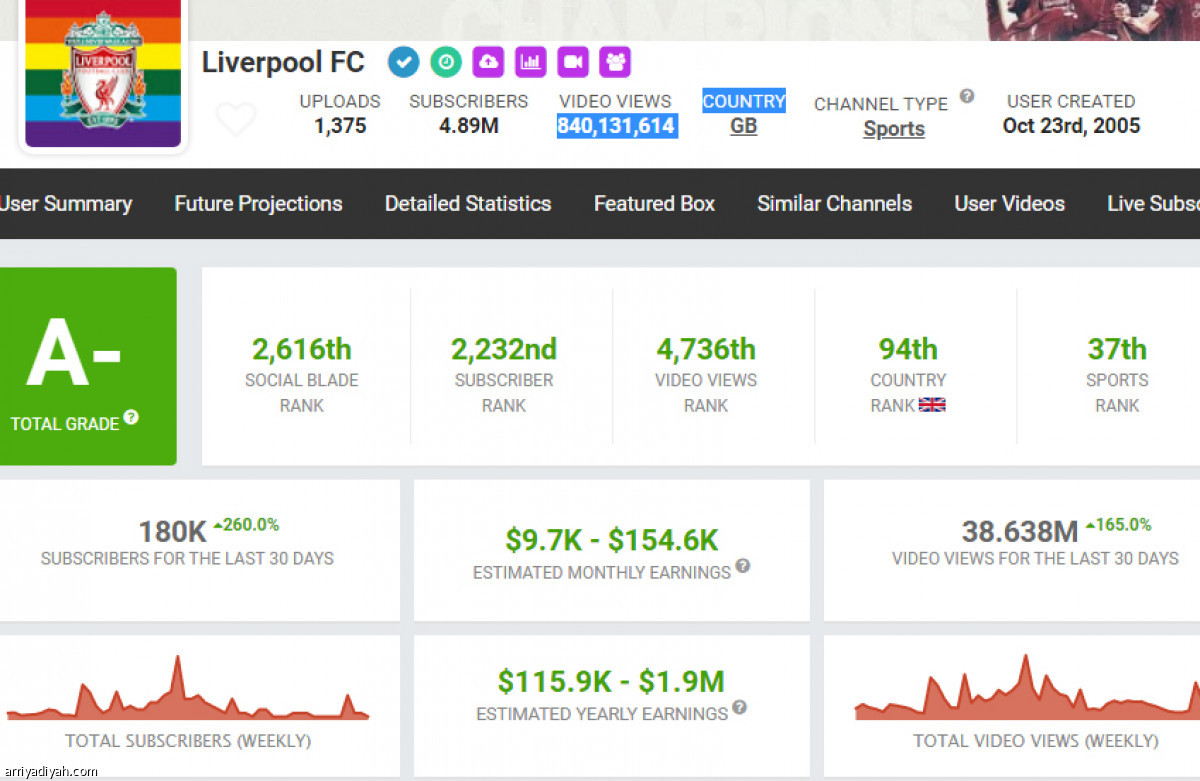Click the highlighted video views 840,131,614
The width and height of the screenshot is (1200, 781).
point(616,126)
